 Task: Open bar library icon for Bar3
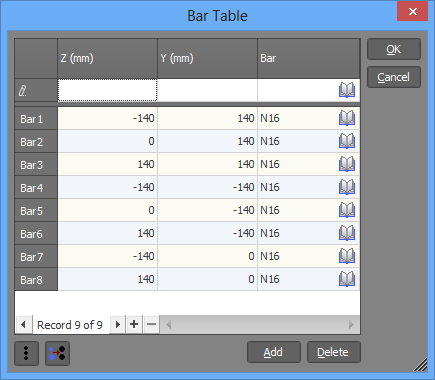coord(347,164)
